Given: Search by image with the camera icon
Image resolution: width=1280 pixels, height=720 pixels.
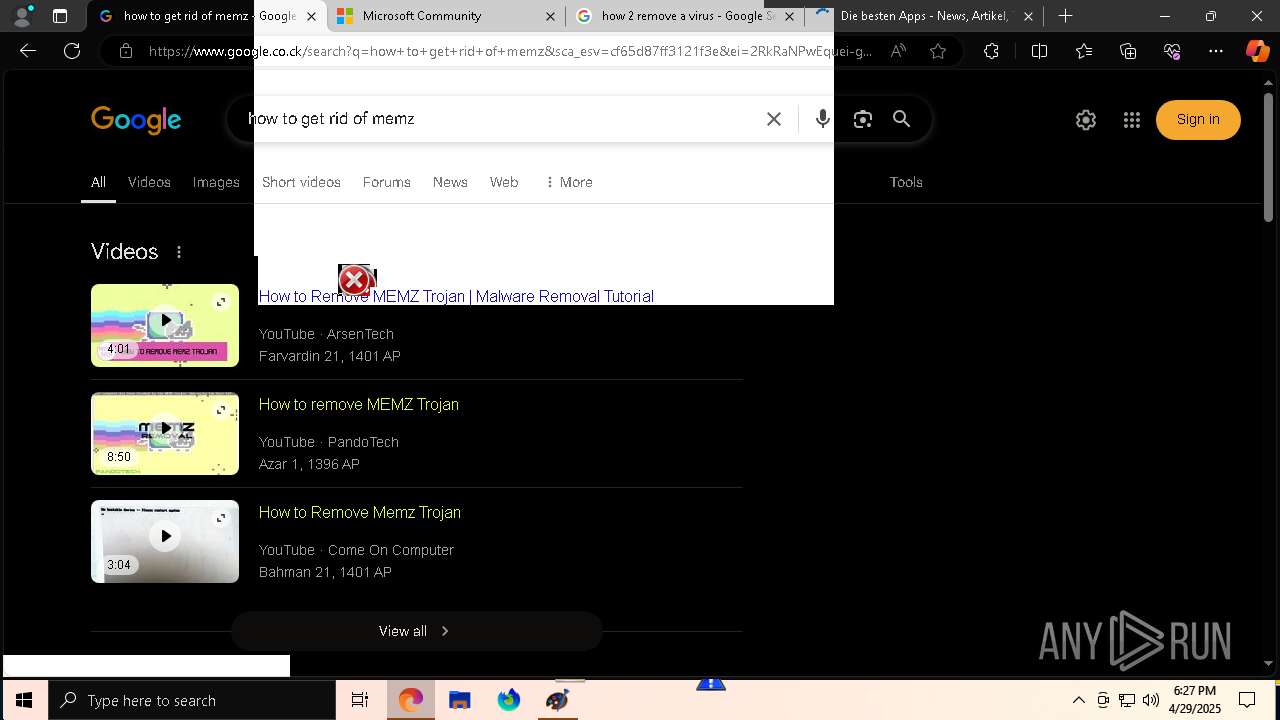Looking at the screenshot, I should pos(863,119).
